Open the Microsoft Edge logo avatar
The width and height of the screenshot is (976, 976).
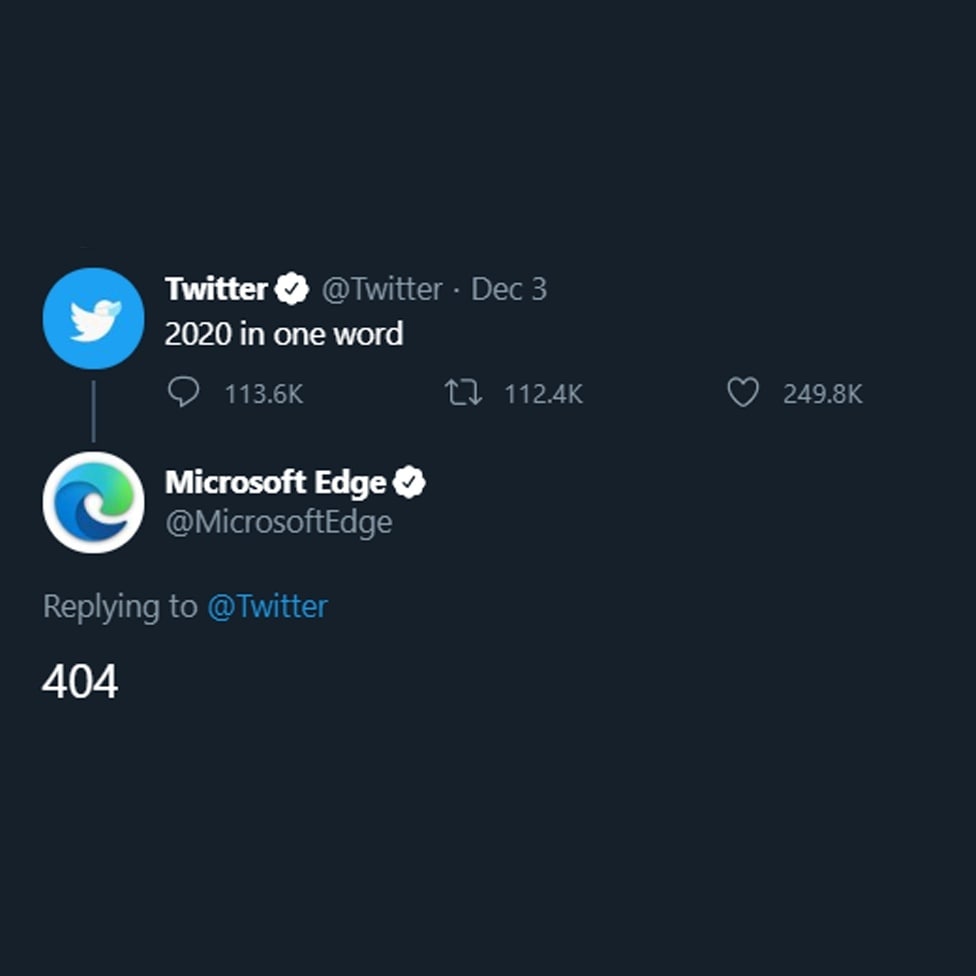93,502
